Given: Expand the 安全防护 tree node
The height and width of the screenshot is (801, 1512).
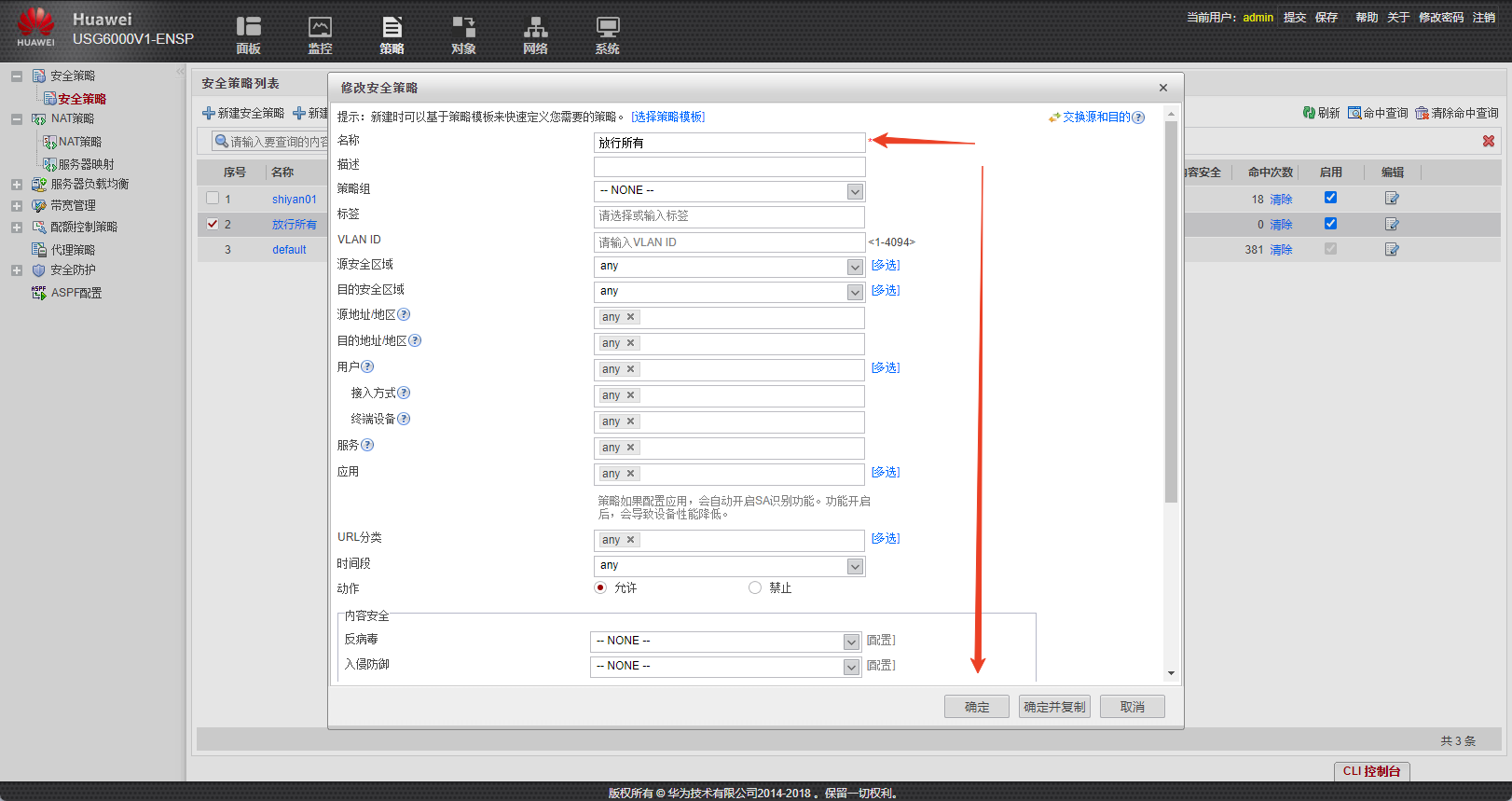Looking at the screenshot, I should coord(17,270).
